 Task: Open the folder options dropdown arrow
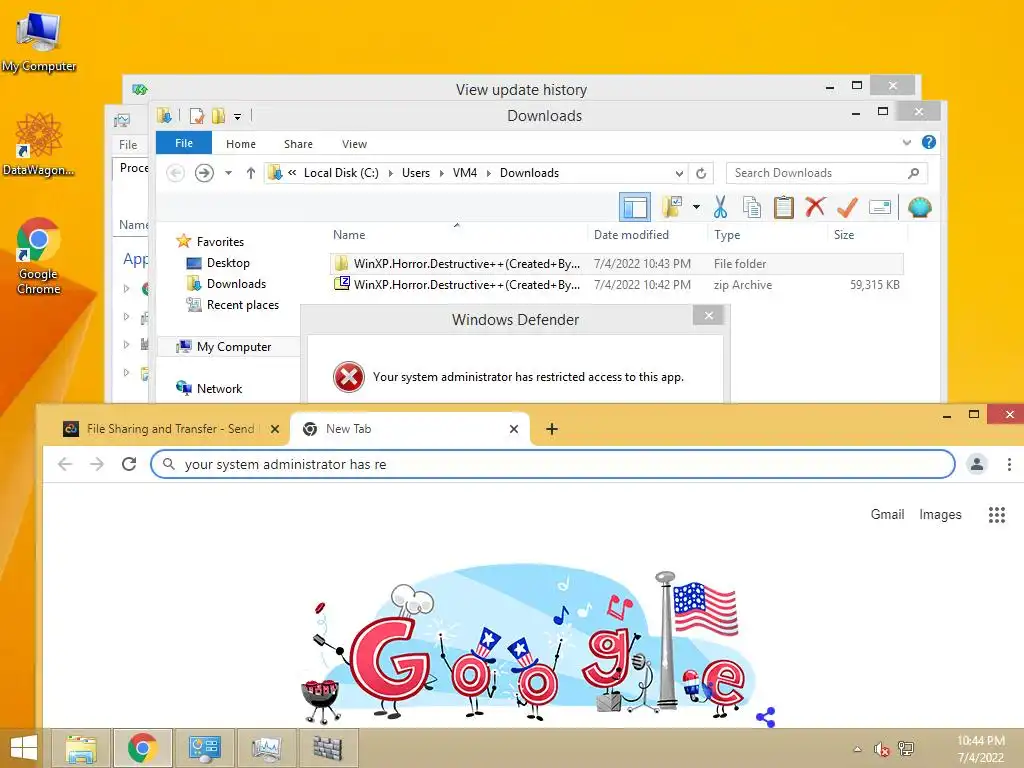pyautogui.click(x=696, y=208)
